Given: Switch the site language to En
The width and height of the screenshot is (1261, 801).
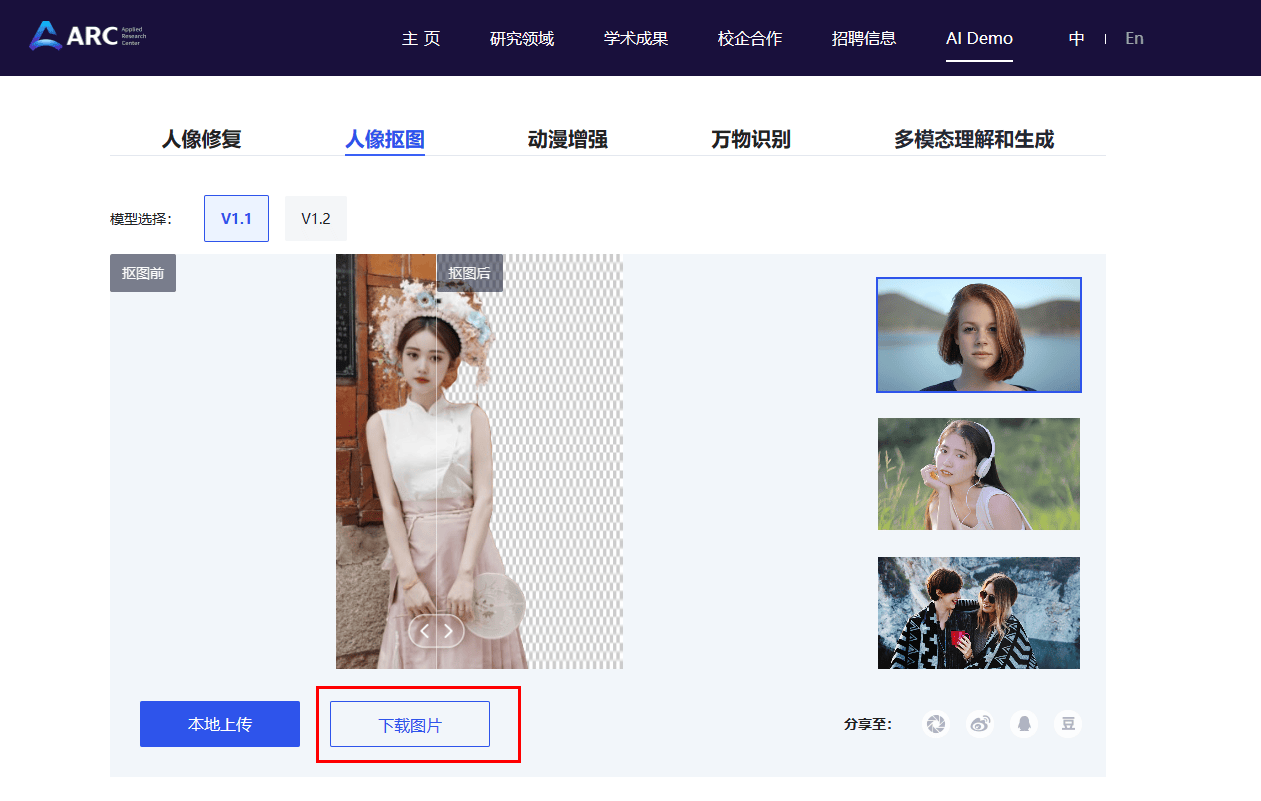Looking at the screenshot, I should click(x=1134, y=38).
